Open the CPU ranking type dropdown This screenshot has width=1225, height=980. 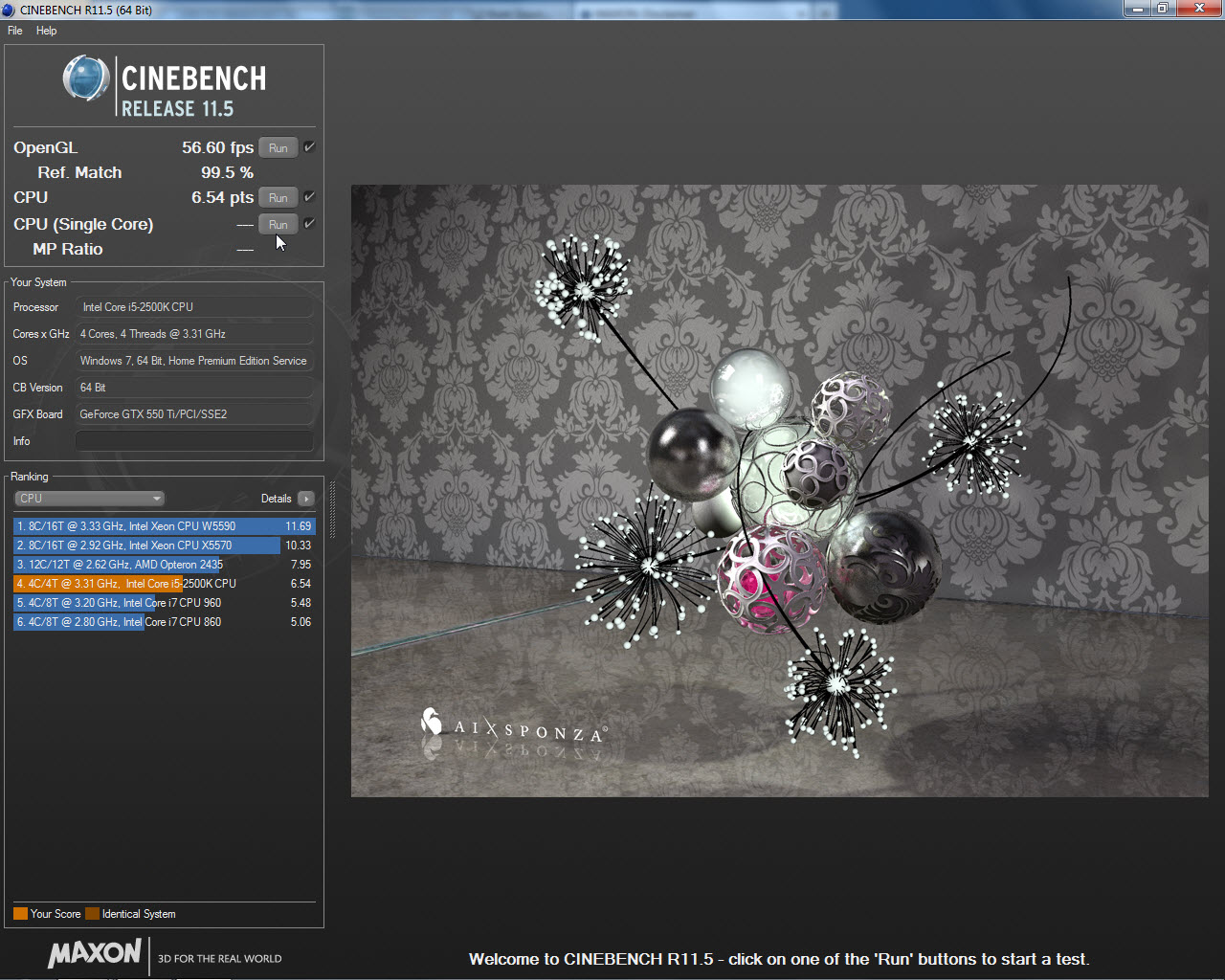[90, 499]
